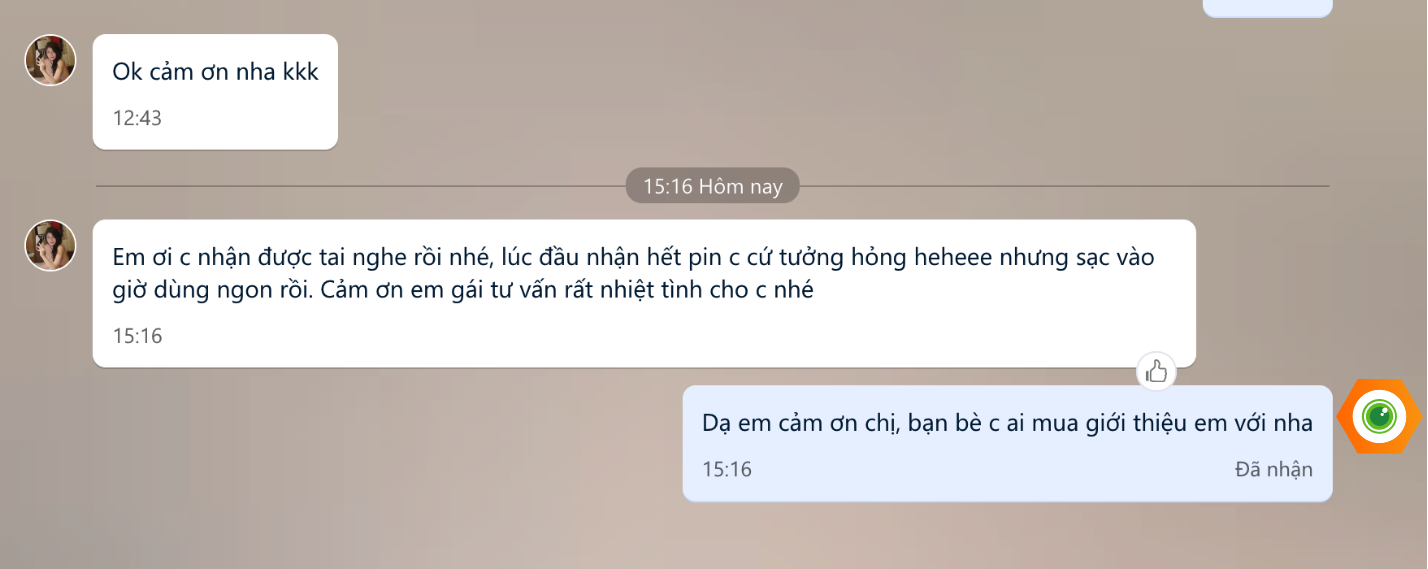1428x569 pixels.
Task: Click the avatar next to the tai nghe message
Action: click(50, 246)
